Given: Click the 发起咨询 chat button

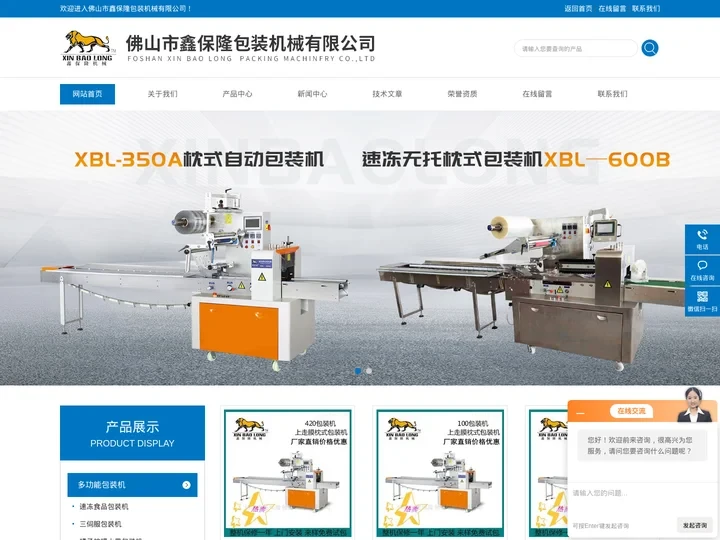Looking at the screenshot, I should (x=695, y=525).
